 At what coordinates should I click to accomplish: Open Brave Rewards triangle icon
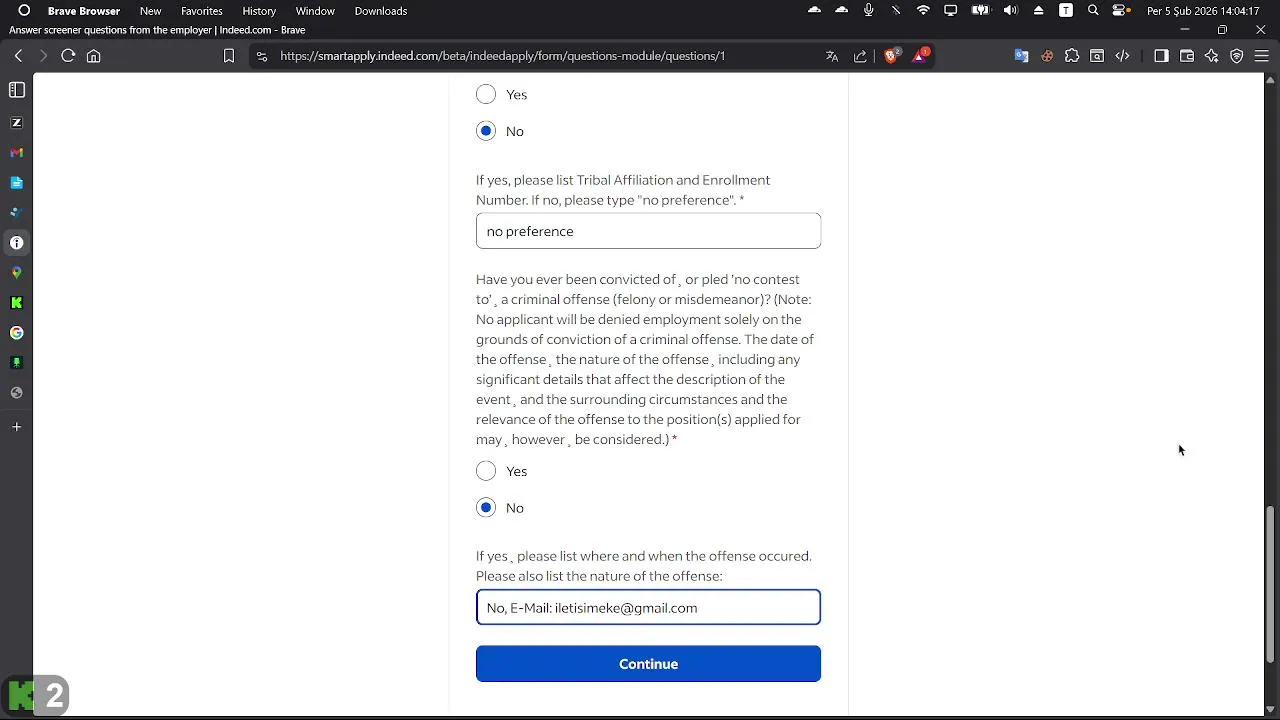pos(919,56)
